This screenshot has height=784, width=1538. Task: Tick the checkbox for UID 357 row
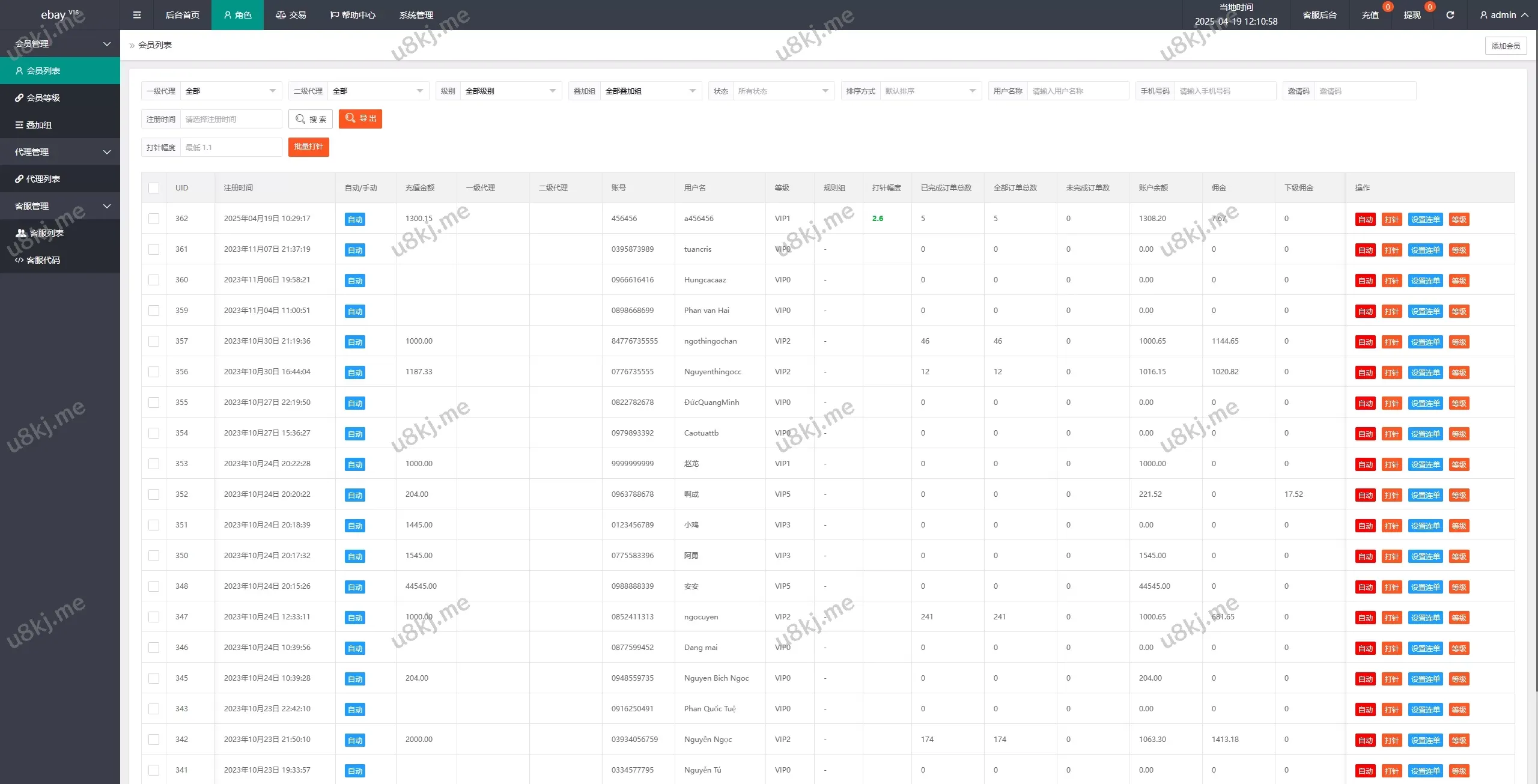[154, 341]
